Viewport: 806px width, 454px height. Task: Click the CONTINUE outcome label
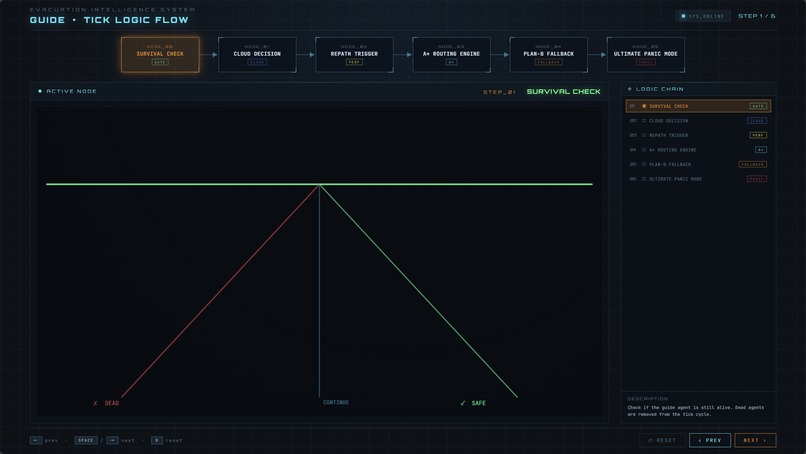pos(336,402)
